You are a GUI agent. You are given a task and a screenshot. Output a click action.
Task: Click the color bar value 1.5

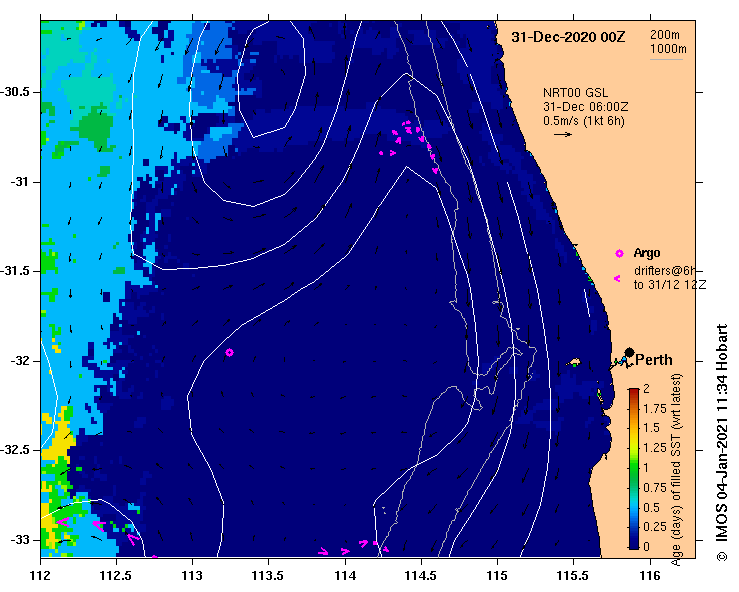point(652,428)
